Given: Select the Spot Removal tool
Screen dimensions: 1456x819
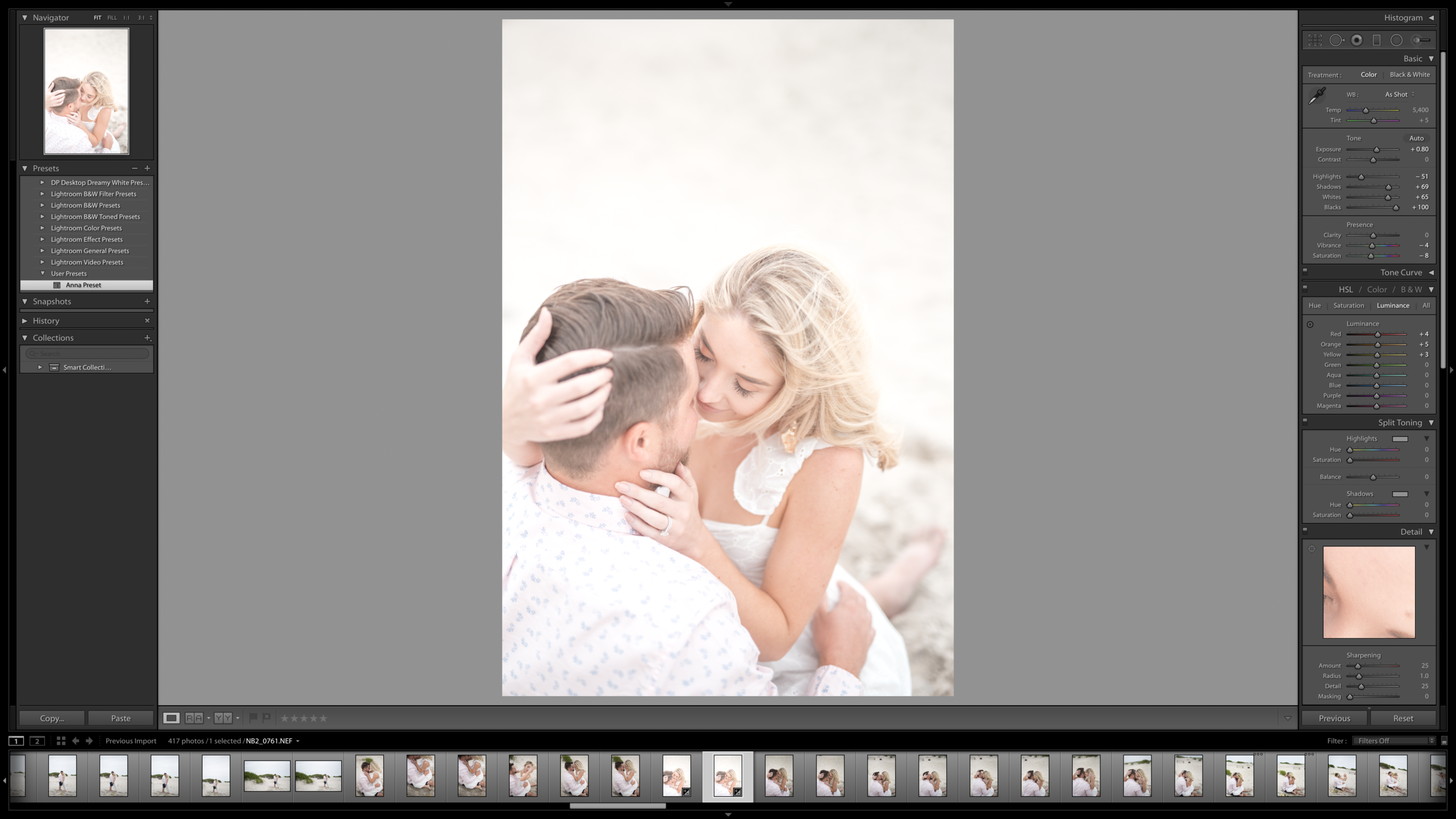Looking at the screenshot, I should tap(1336, 40).
